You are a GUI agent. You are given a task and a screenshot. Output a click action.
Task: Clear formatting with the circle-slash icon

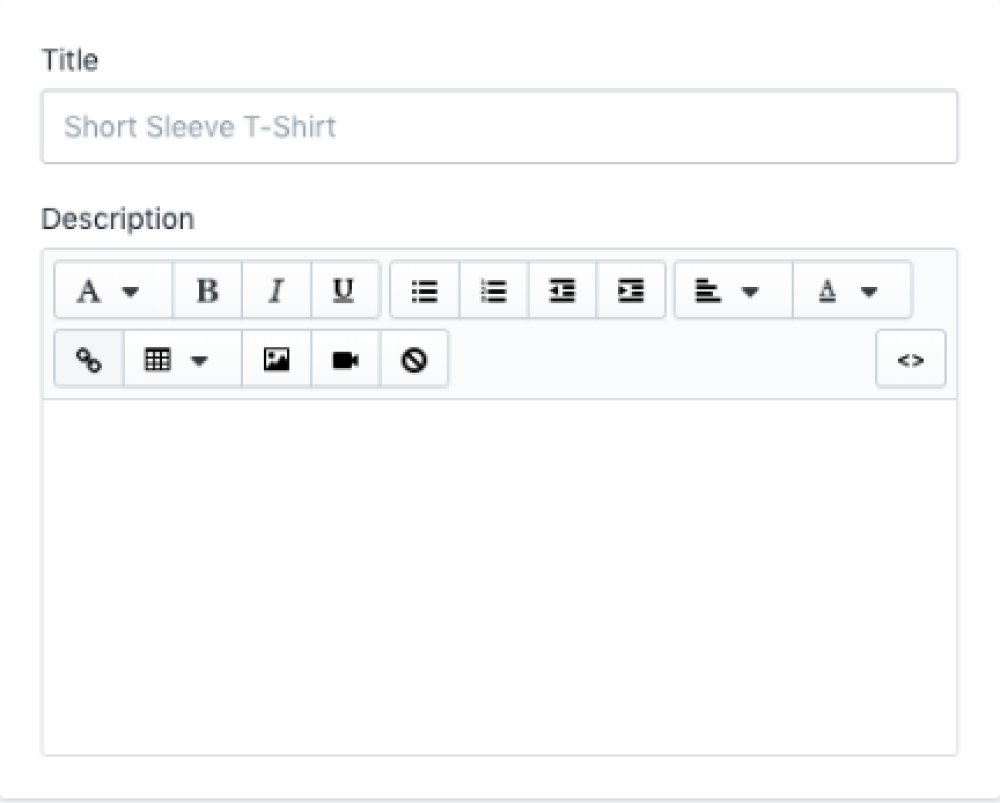pos(414,359)
